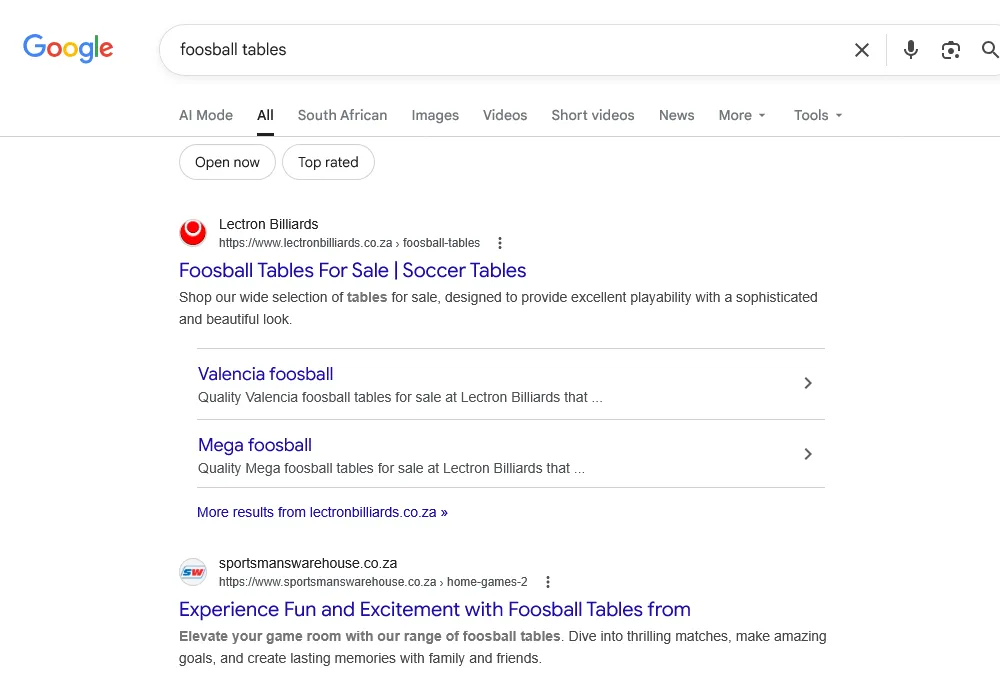Viewport: 1000px width, 700px height.
Task: Open options for sportsmanswarehouse result
Action: point(548,582)
